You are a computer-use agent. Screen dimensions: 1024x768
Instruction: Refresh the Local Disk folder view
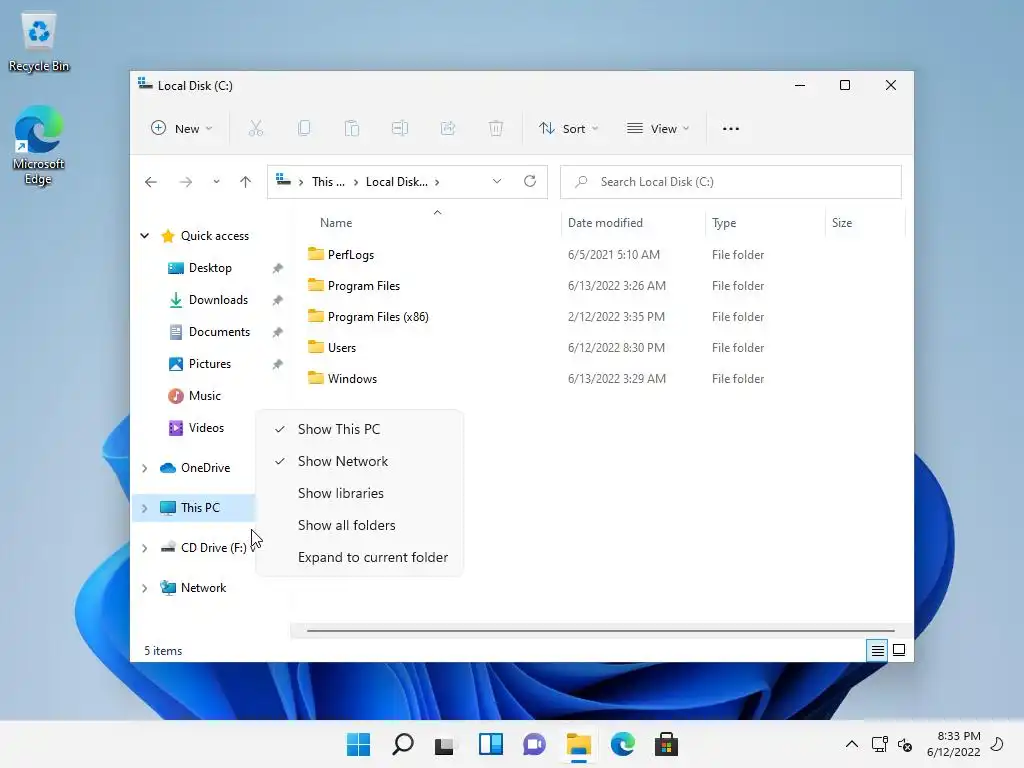(x=530, y=181)
